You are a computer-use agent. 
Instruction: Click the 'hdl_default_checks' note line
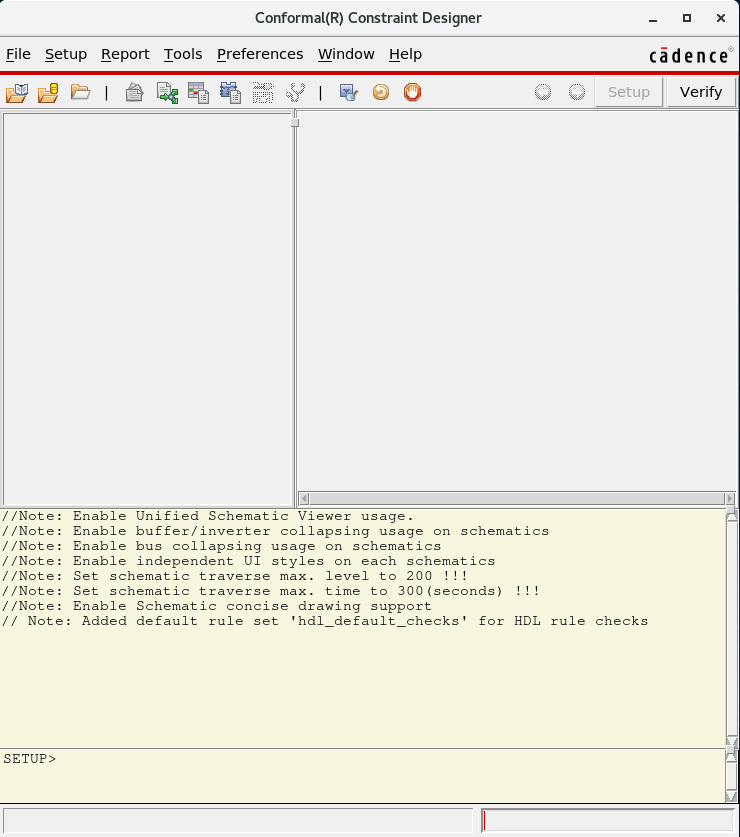[x=325, y=621]
